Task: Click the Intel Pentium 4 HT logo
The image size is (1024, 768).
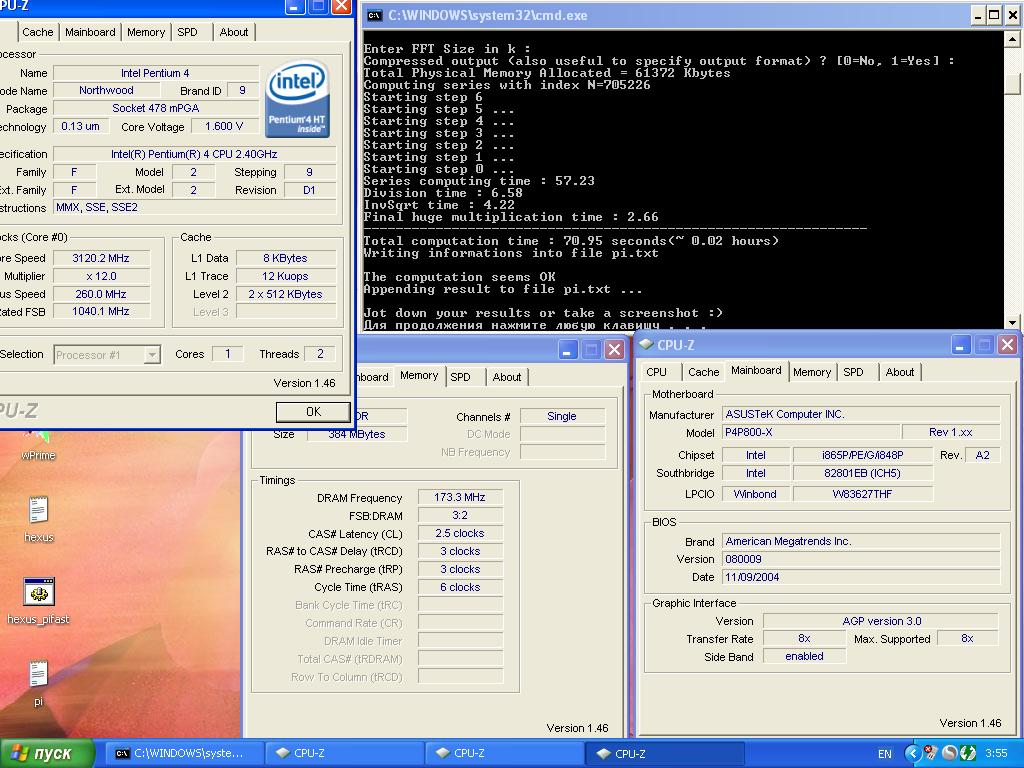Action: point(298,99)
